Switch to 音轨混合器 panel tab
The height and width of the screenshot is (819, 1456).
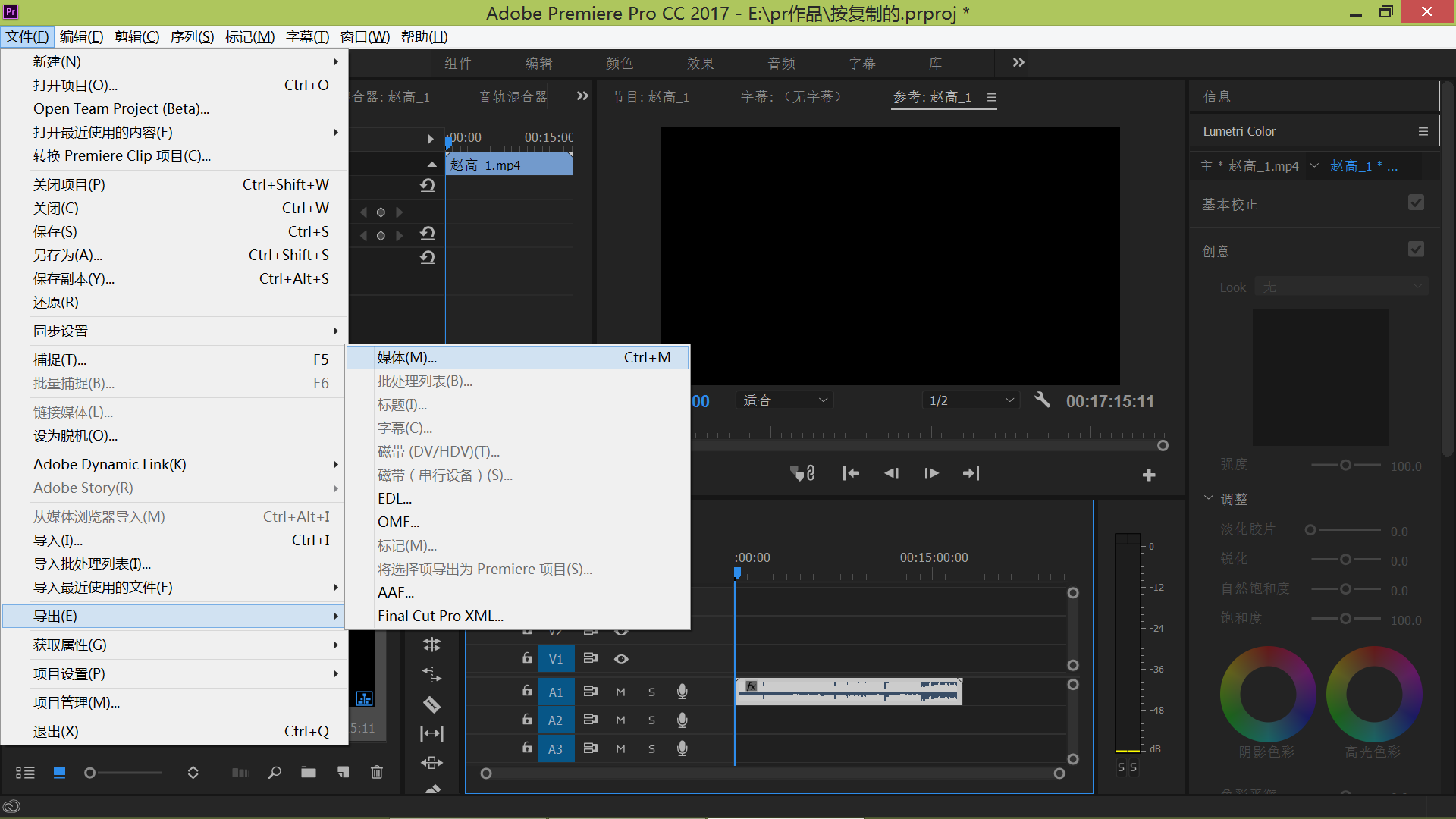pos(513,96)
